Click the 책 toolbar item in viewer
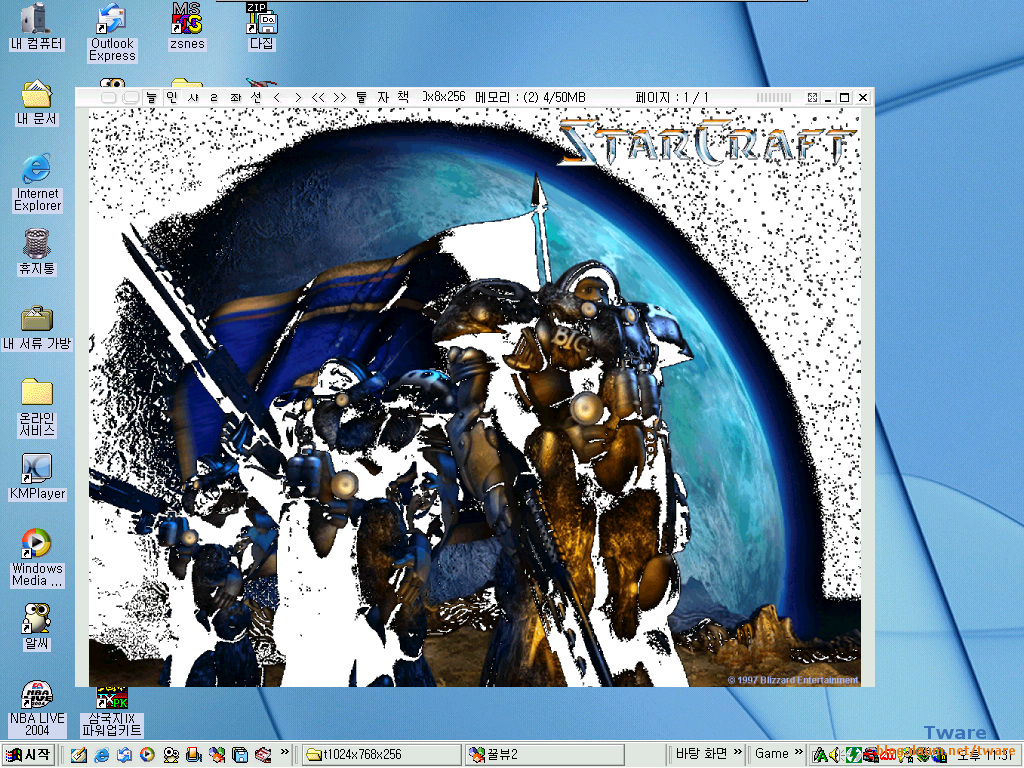This screenshot has width=1024, height=768. pyautogui.click(x=404, y=97)
